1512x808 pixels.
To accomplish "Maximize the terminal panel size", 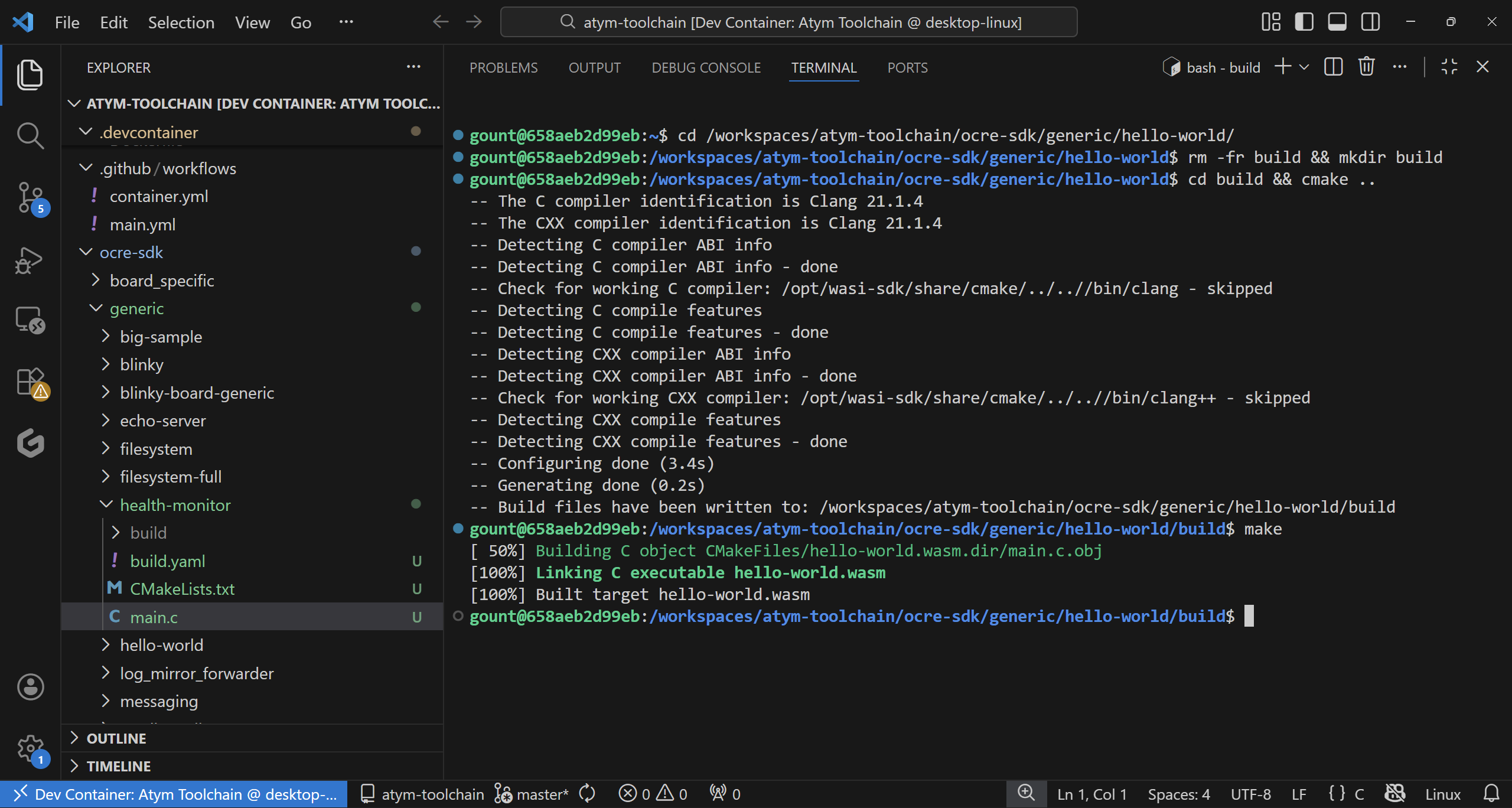I will pyautogui.click(x=1448, y=67).
